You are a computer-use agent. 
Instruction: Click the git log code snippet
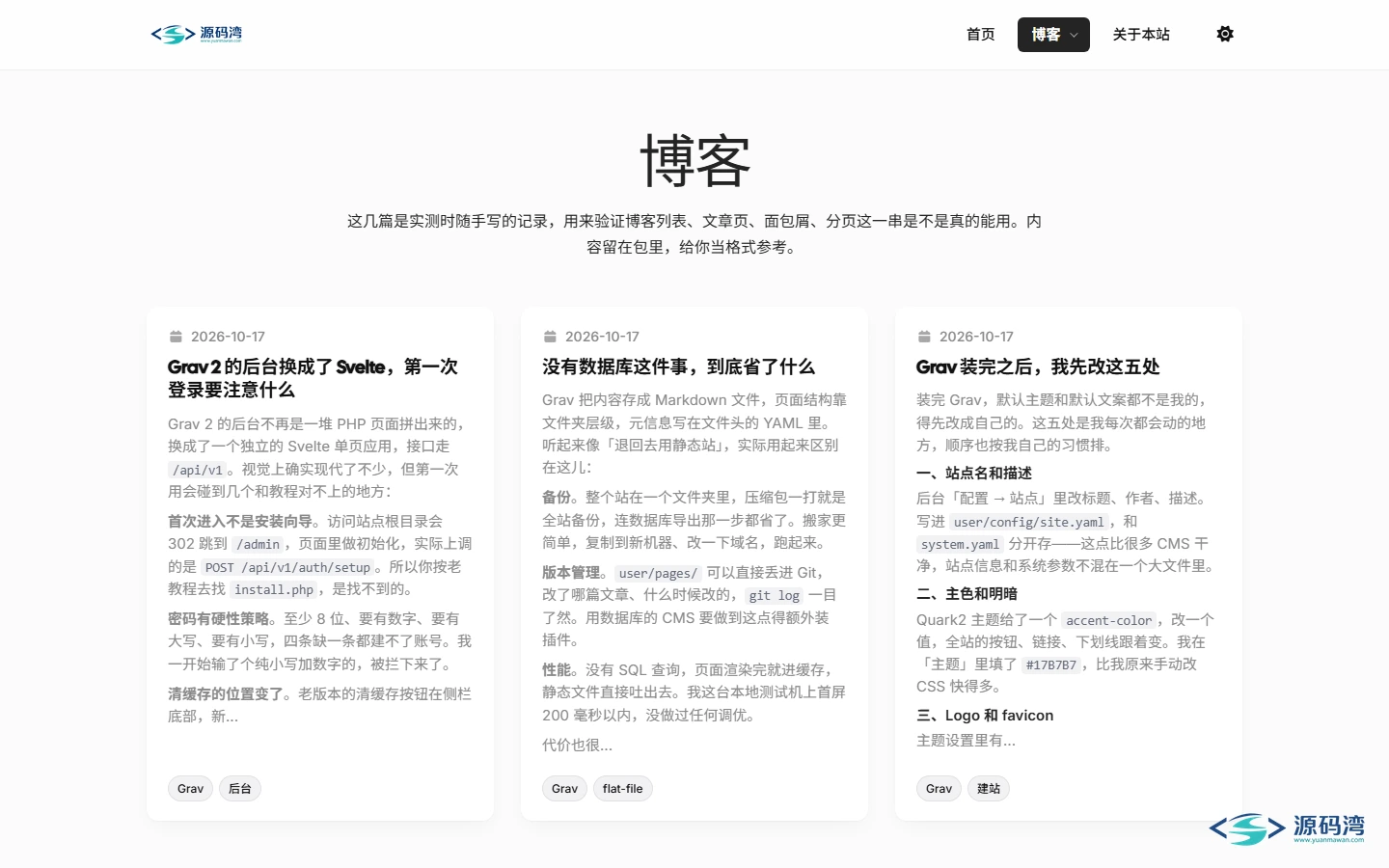pos(775,595)
